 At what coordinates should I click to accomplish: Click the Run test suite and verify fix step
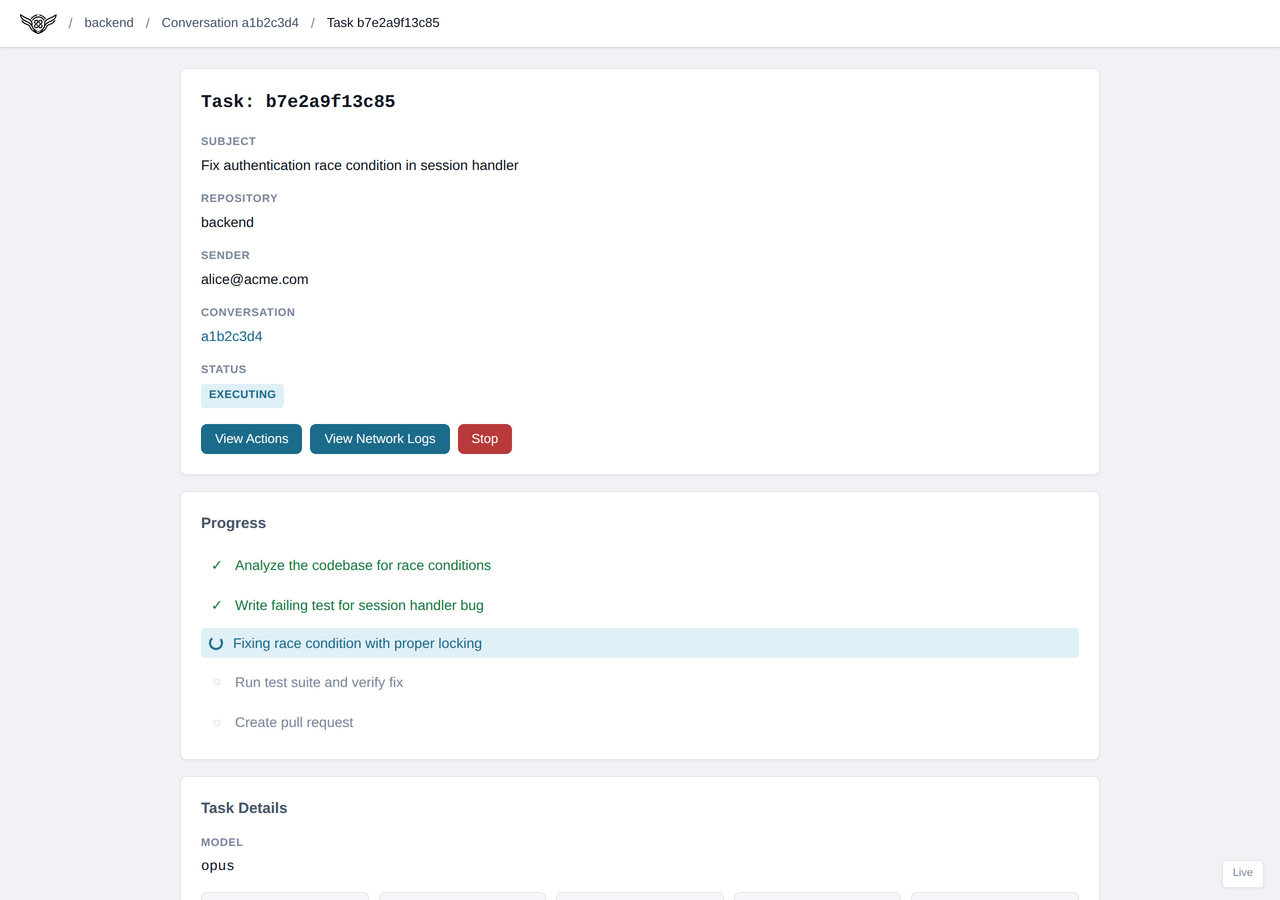tap(319, 682)
